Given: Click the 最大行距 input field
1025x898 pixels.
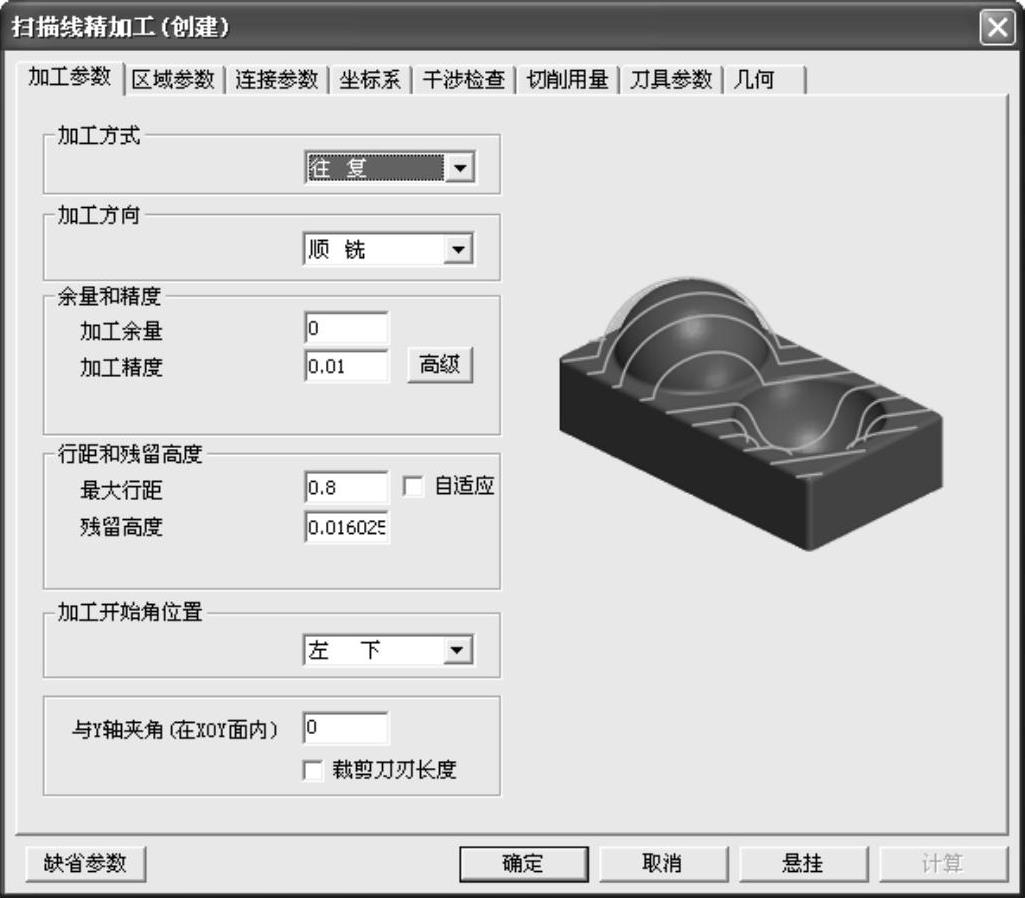Looking at the screenshot, I should point(346,488).
